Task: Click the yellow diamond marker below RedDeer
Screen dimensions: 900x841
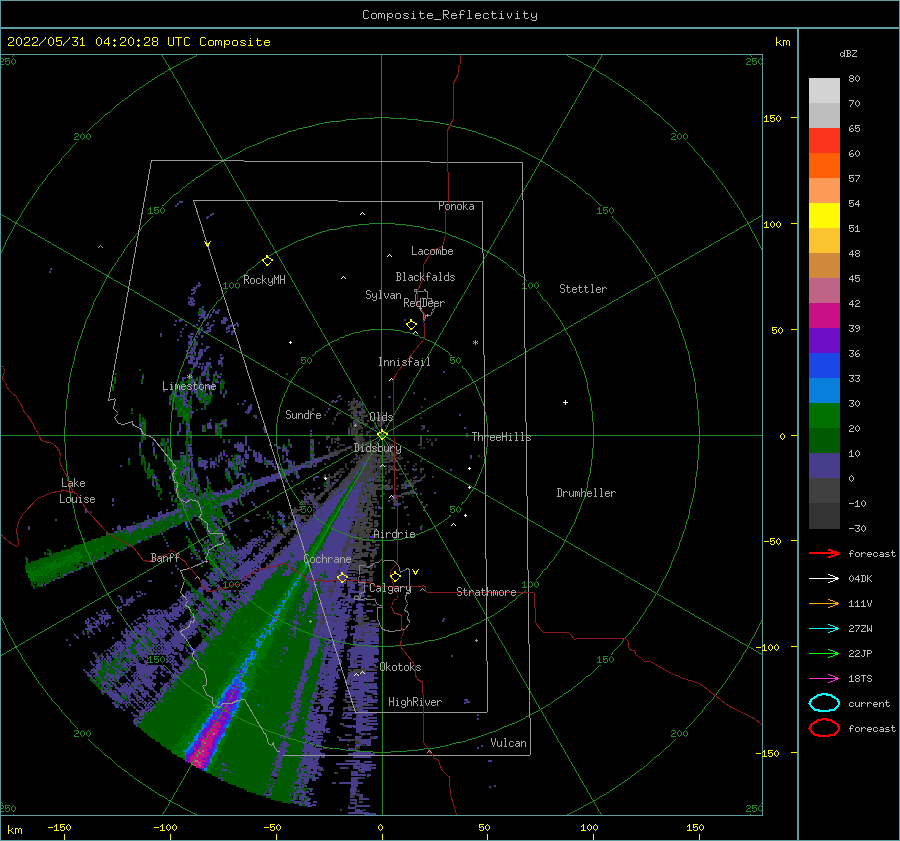Action: pyautogui.click(x=412, y=325)
